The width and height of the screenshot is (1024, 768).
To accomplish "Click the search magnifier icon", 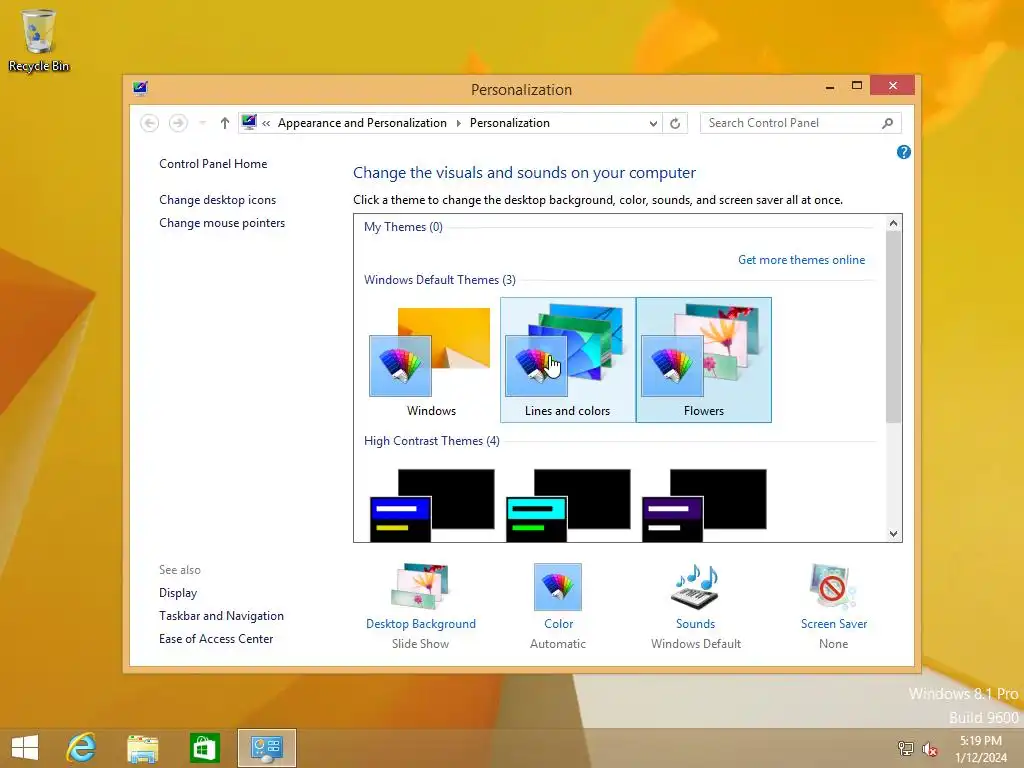I will pyautogui.click(x=888, y=123).
